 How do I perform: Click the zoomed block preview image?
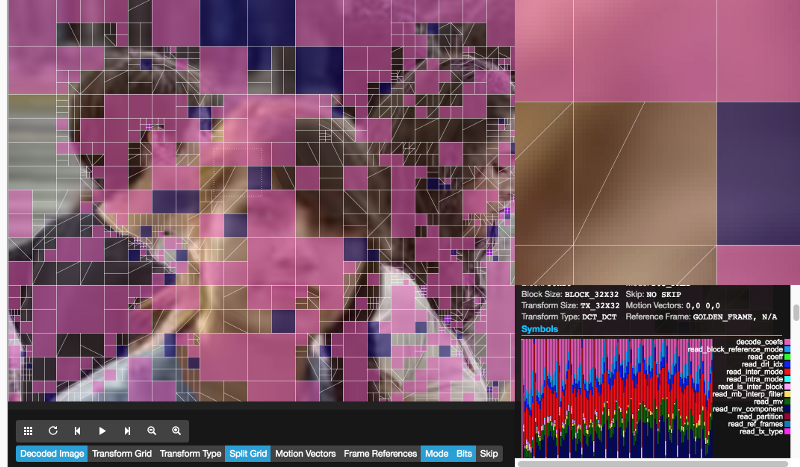pos(657,142)
